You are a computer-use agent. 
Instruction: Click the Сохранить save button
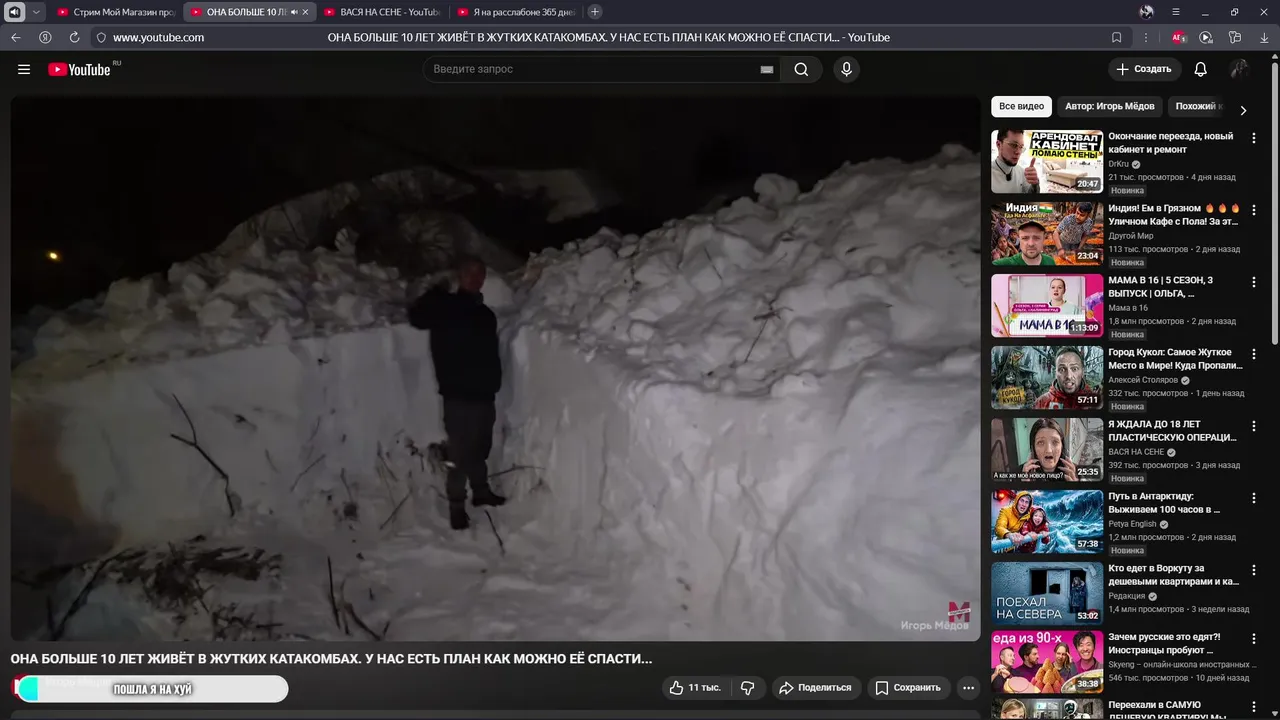coord(908,688)
